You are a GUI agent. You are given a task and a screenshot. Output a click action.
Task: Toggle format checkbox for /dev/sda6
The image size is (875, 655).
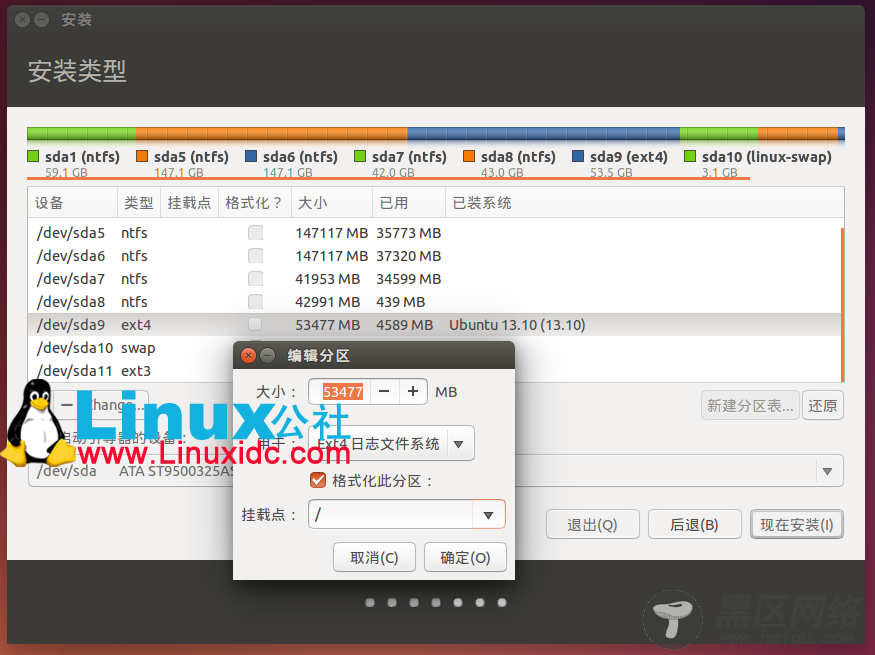coord(256,256)
